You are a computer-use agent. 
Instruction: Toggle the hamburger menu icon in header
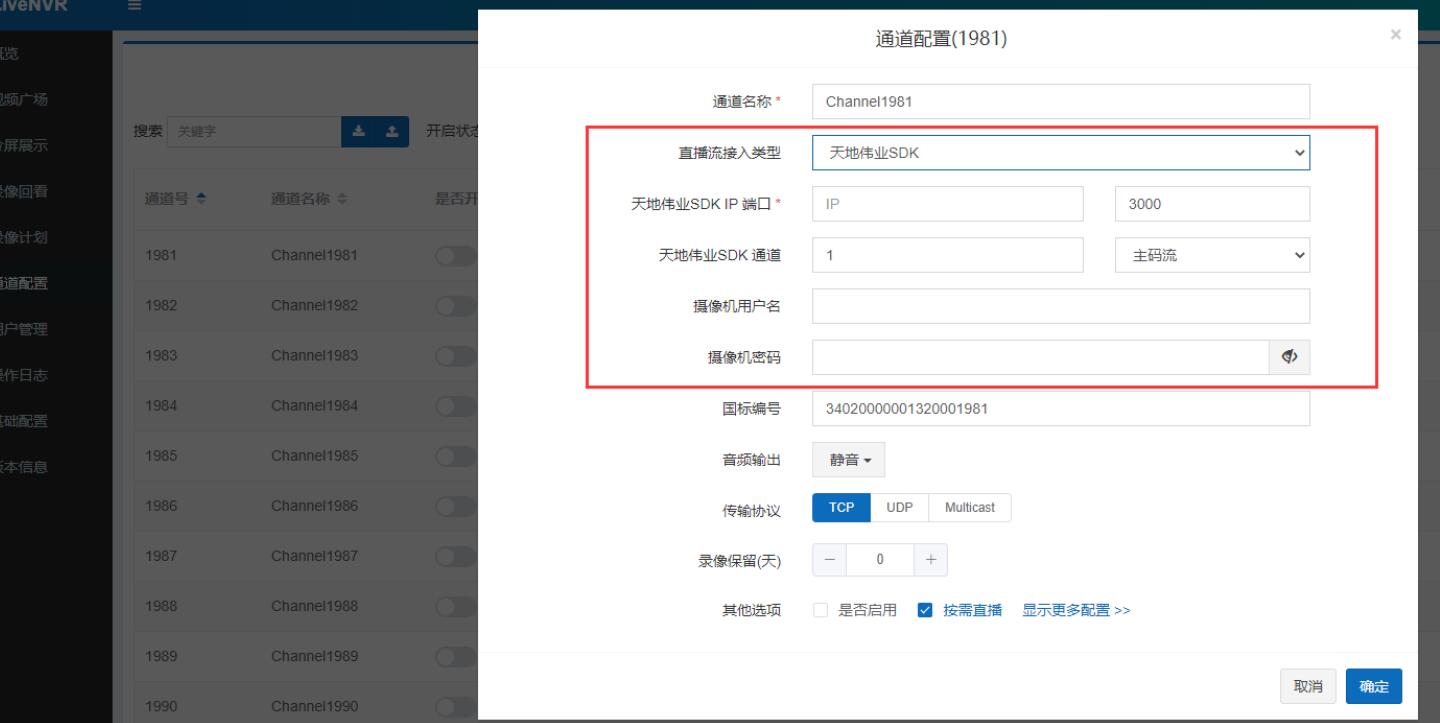(x=135, y=7)
